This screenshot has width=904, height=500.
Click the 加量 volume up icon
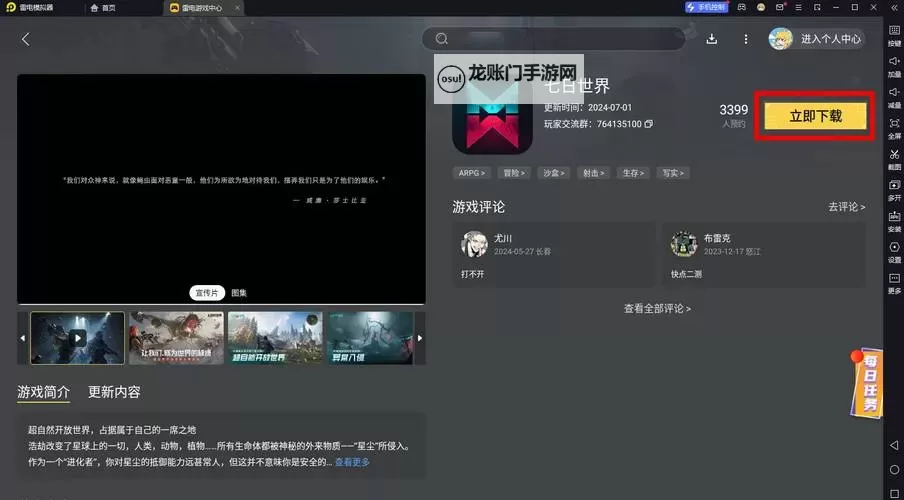point(894,66)
